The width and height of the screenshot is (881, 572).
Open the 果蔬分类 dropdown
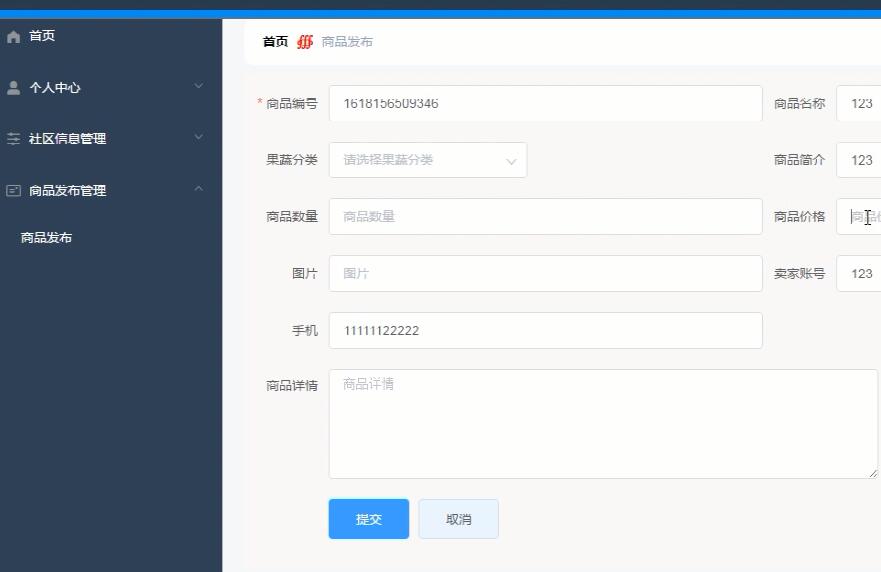pyautogui.click(x=428, y=160)
